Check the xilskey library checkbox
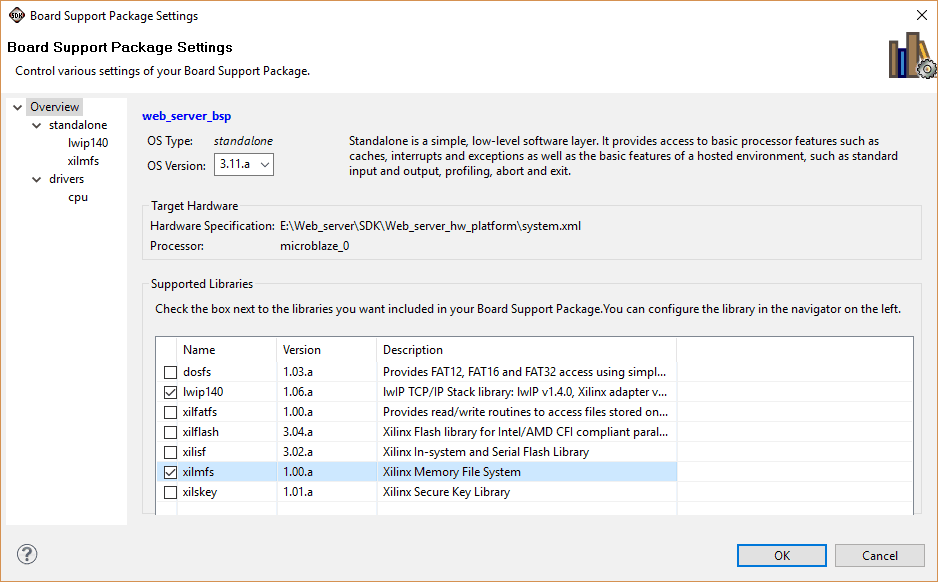This screenshot has width=938, height=582. tap(170, 492)
